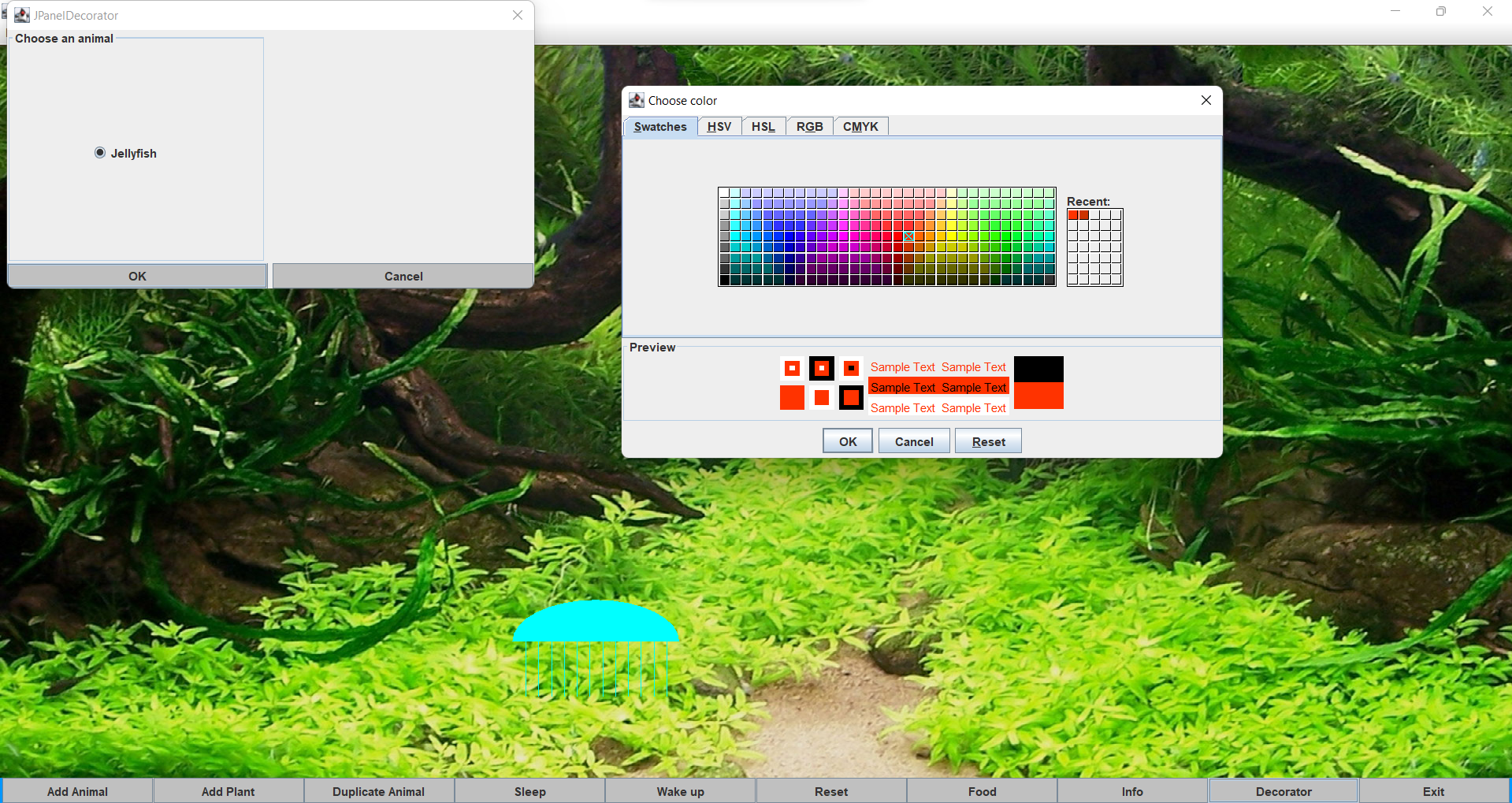The width and height of the screenshot is (1512, 803).
Task: Switch to the RGB tab
Action: [x=809, y=127]
